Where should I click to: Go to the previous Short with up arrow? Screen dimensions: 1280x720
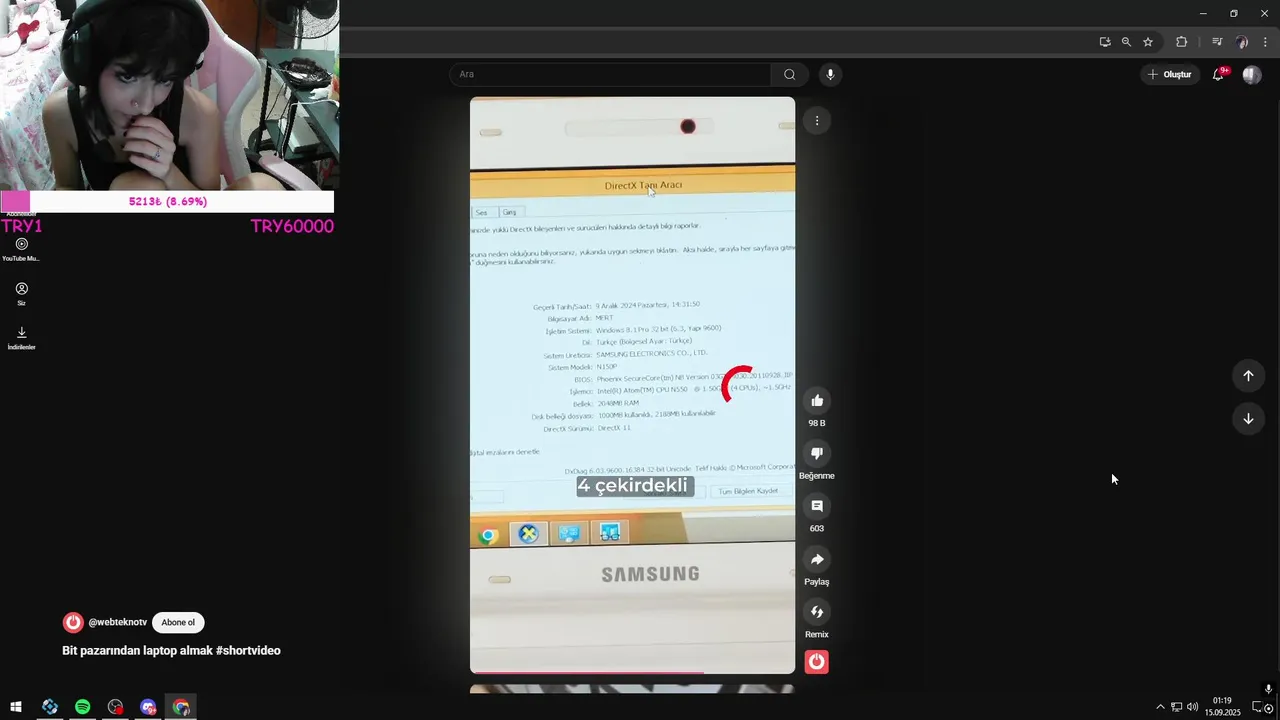pyautogui.click(x=1248, y=376)
